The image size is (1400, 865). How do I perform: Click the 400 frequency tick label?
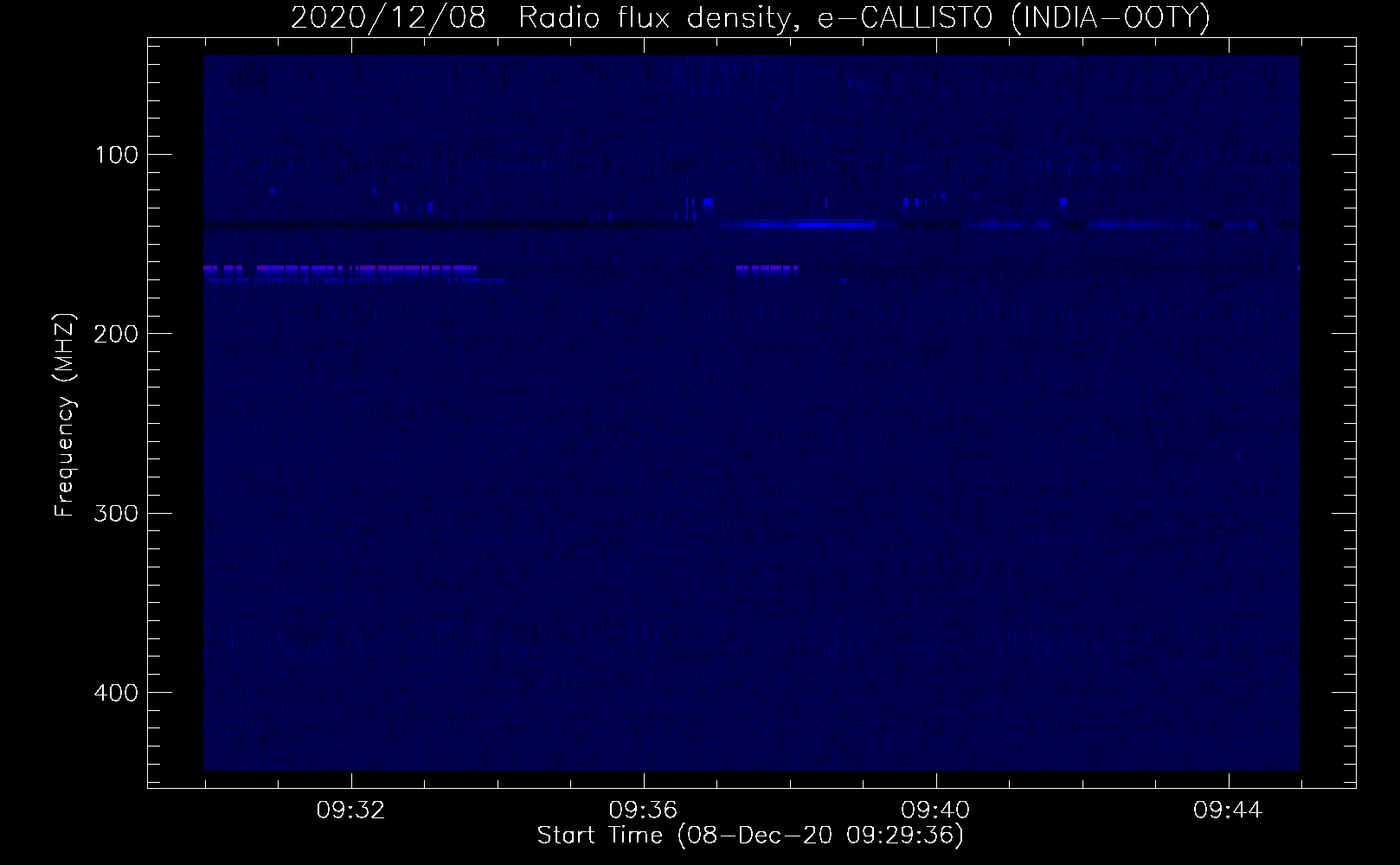tap(114, 693)
